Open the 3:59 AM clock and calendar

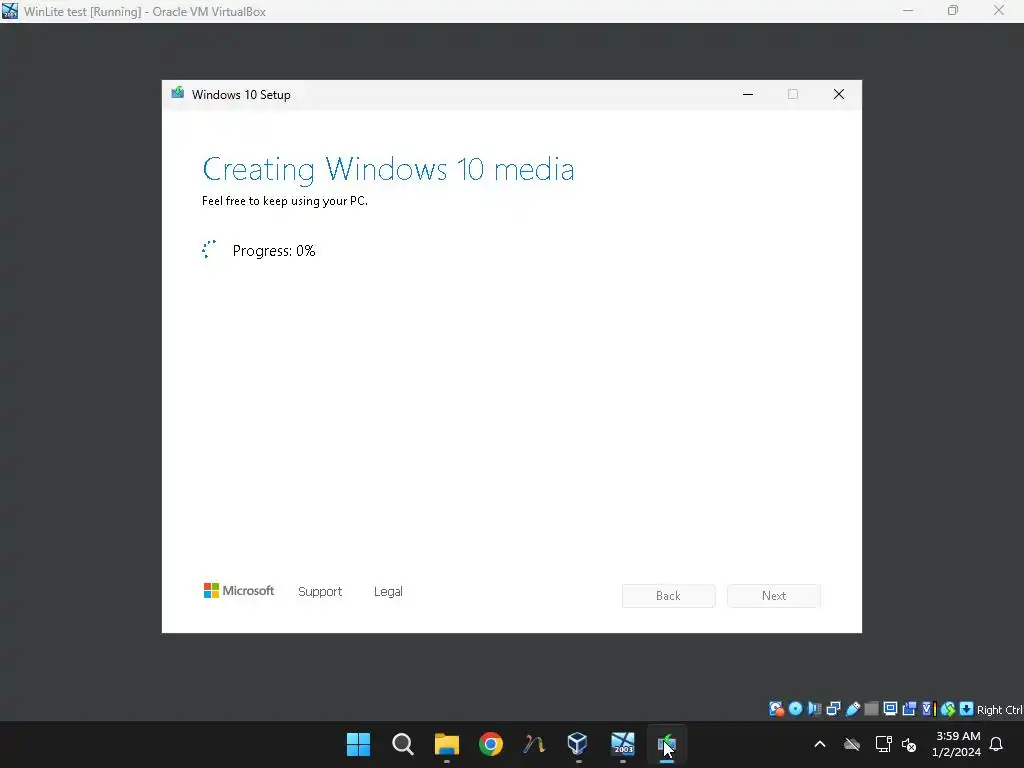point(957,744)
